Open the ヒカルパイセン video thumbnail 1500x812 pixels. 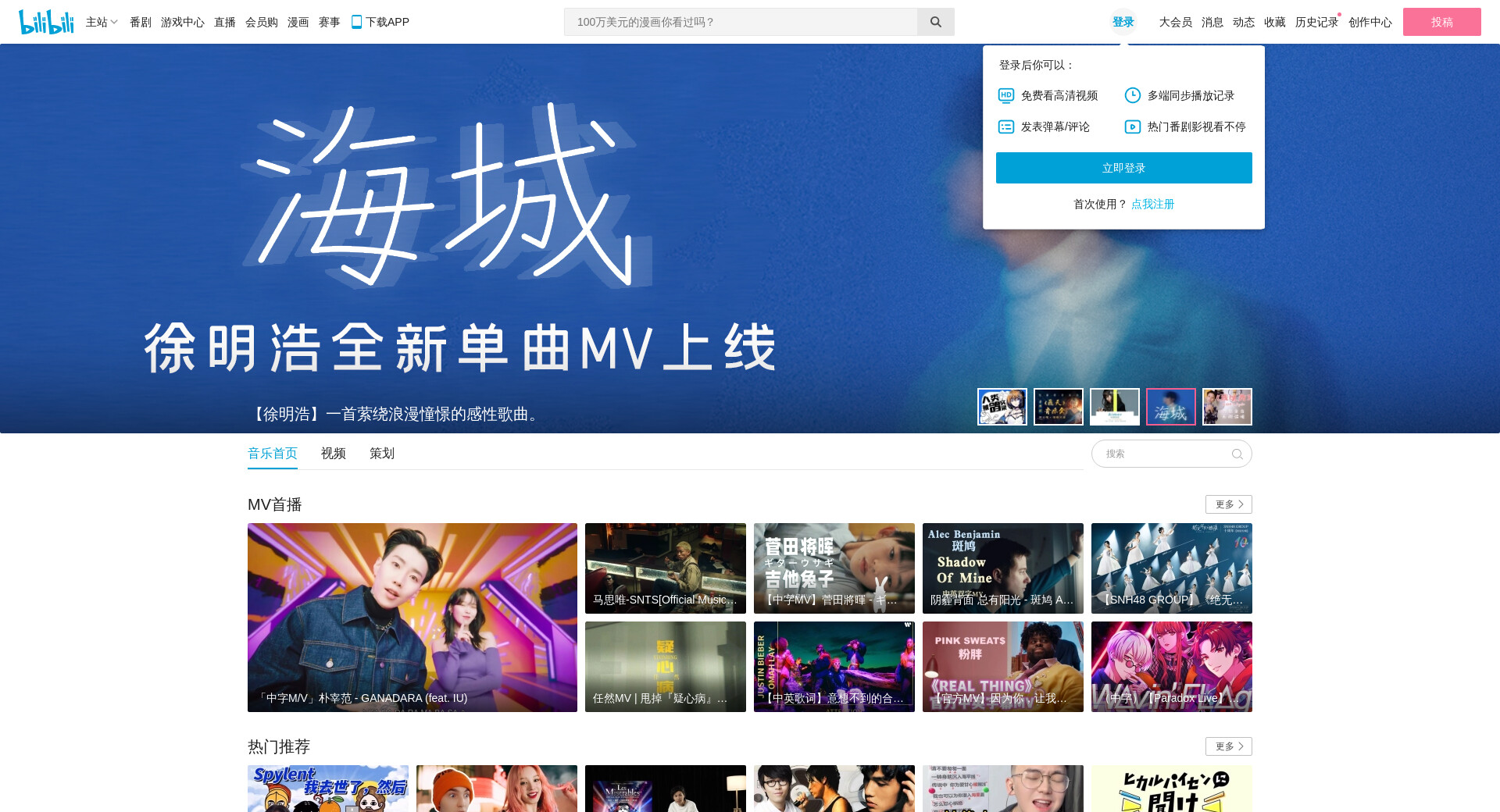point(1172,789)
